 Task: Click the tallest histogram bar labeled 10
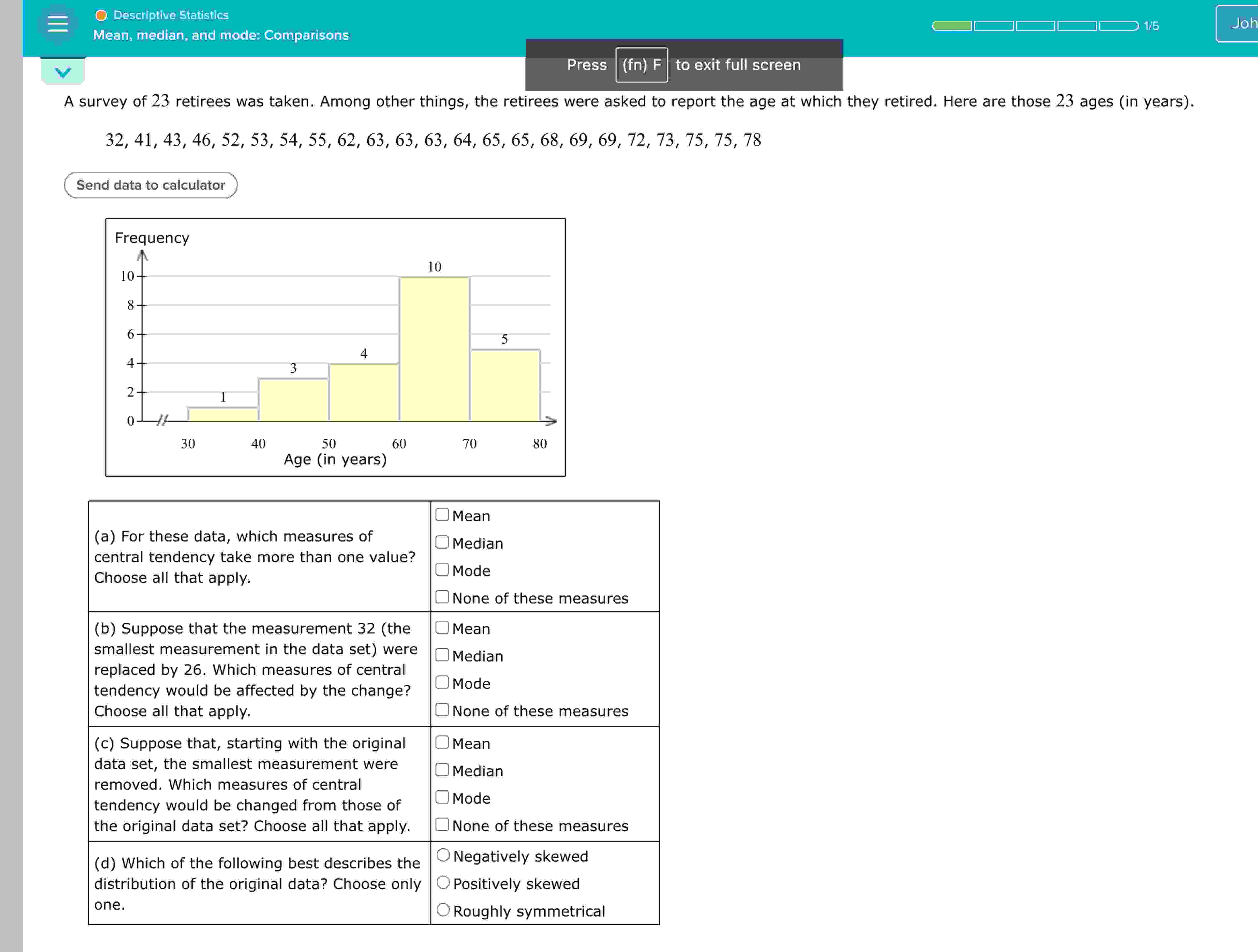coord(435,349)
